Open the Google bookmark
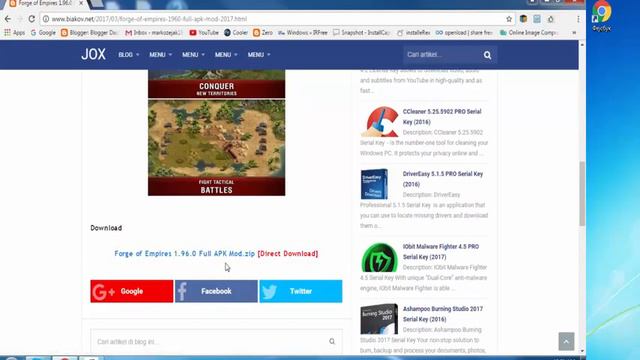The width and height of the screenshot is (640, 360). [43, 33]
